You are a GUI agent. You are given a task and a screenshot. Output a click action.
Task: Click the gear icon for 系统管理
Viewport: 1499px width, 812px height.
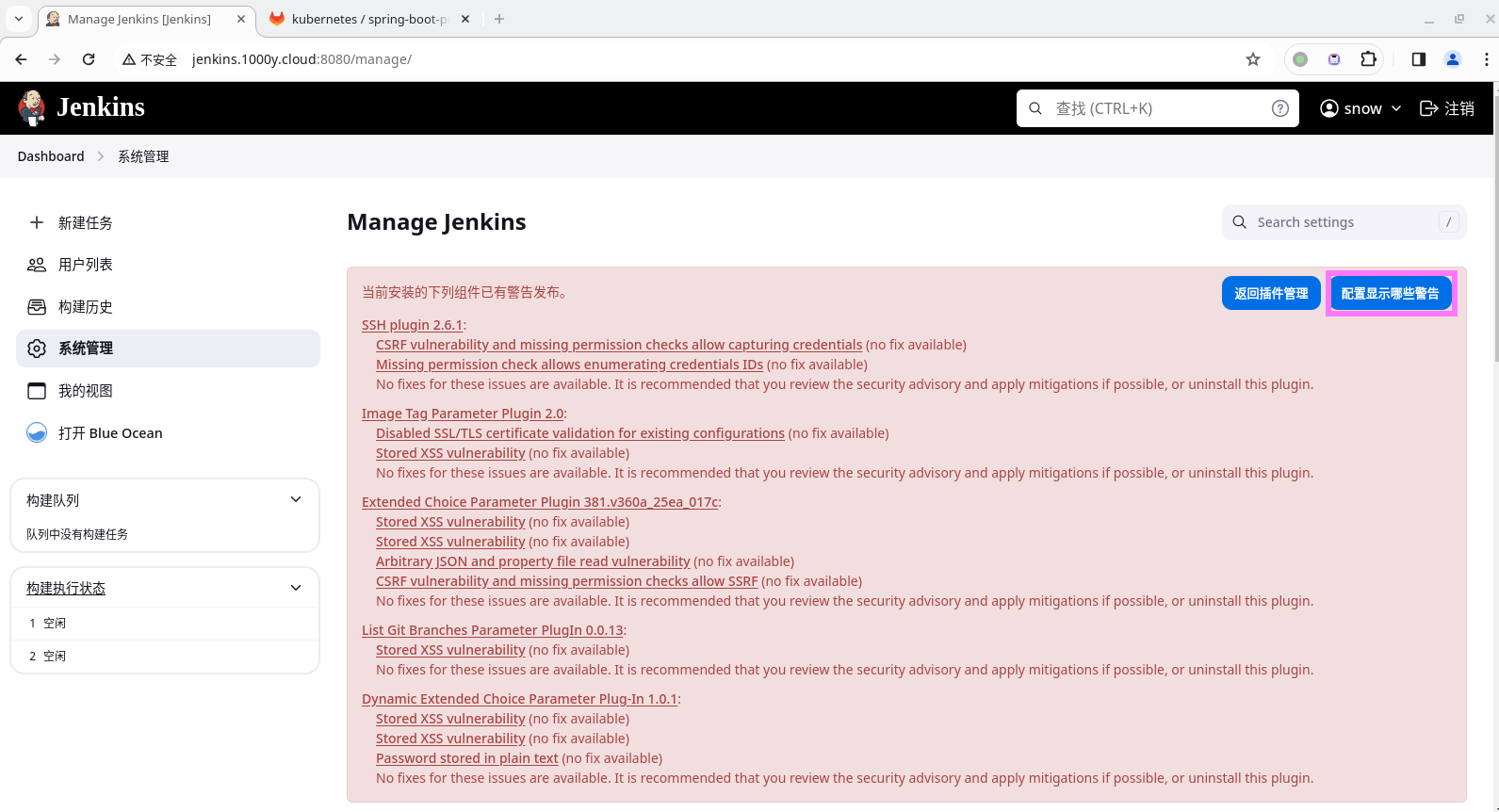37,349
